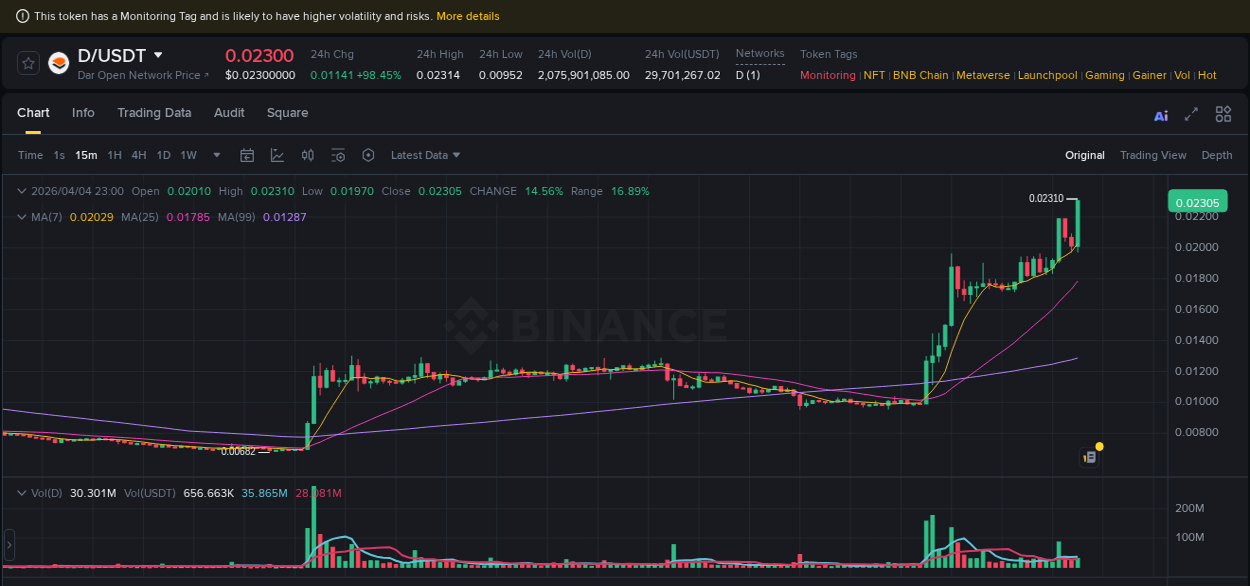Select the Launchpool token tag
The height and width of the screenshot is (586, 1250).
tap(1048, 75)
